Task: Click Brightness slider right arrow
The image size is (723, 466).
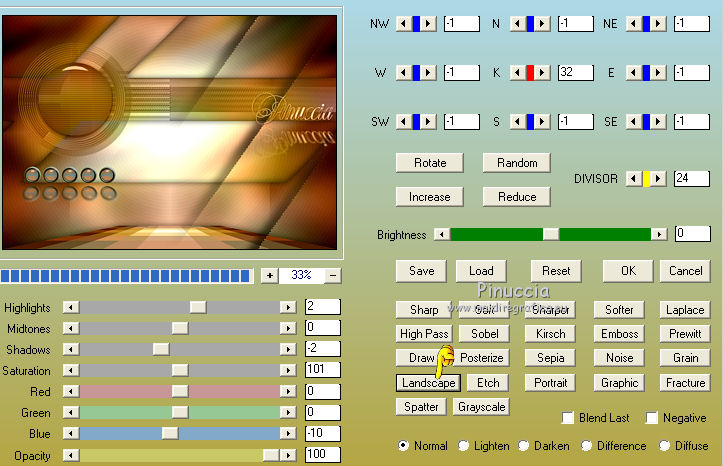Action: pos(659,234)
